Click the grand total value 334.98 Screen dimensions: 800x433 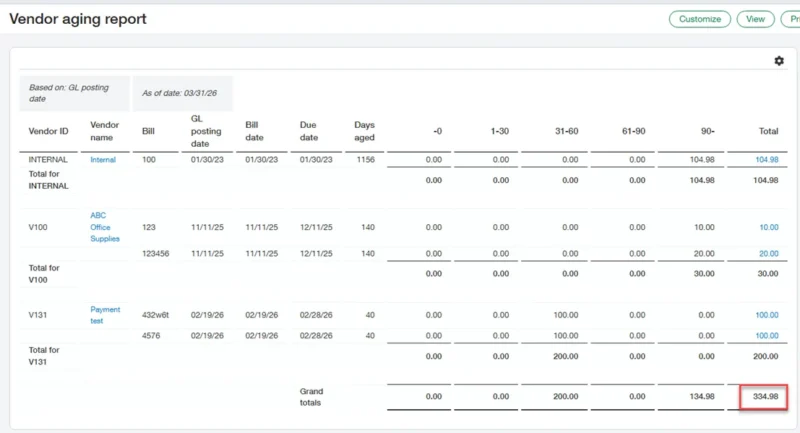coord(765,396)
